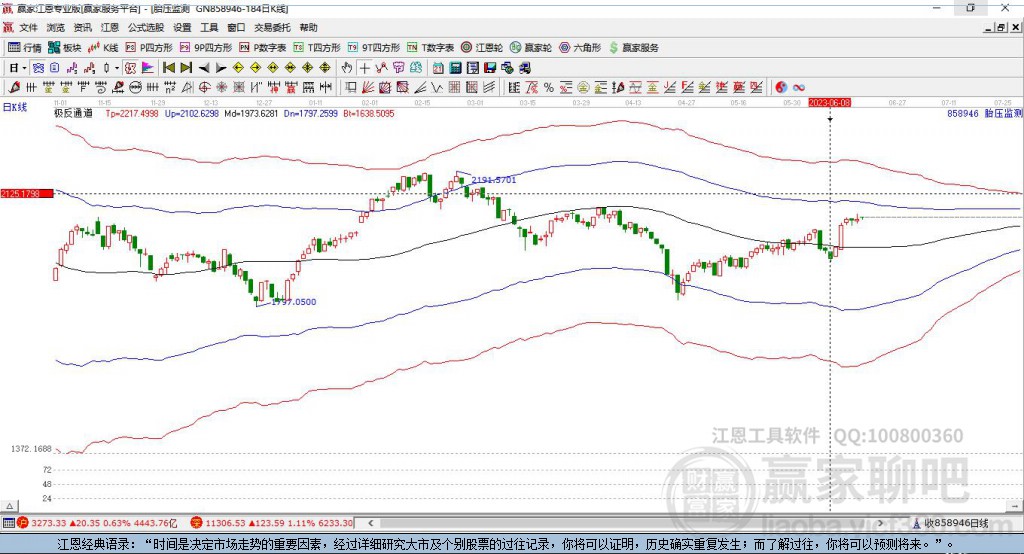Switch to the K线 candlestick chart
This screenshot has width=1024, height=554.
pyautogui.click(x=103, y=48)
